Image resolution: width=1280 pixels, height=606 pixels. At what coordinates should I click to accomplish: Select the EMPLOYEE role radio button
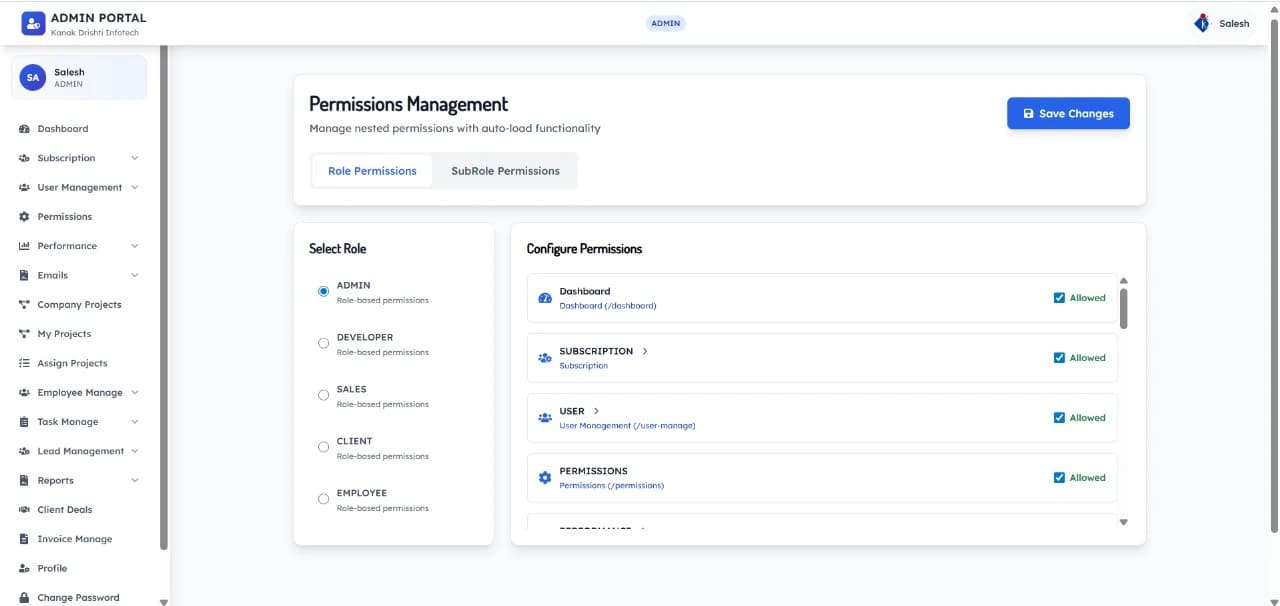point(323,498)
